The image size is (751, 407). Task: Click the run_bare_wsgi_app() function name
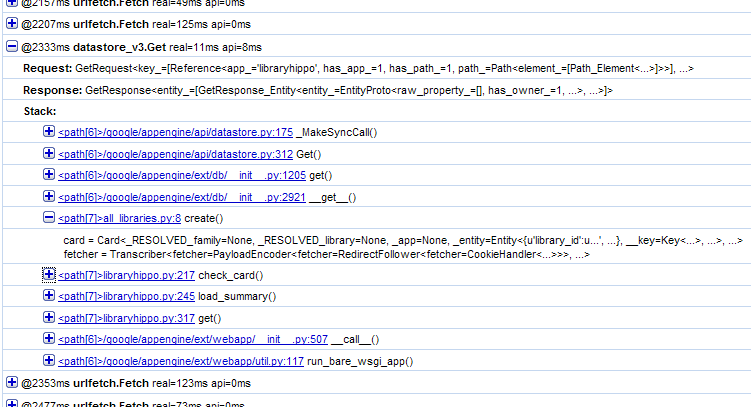coord(360,362)
